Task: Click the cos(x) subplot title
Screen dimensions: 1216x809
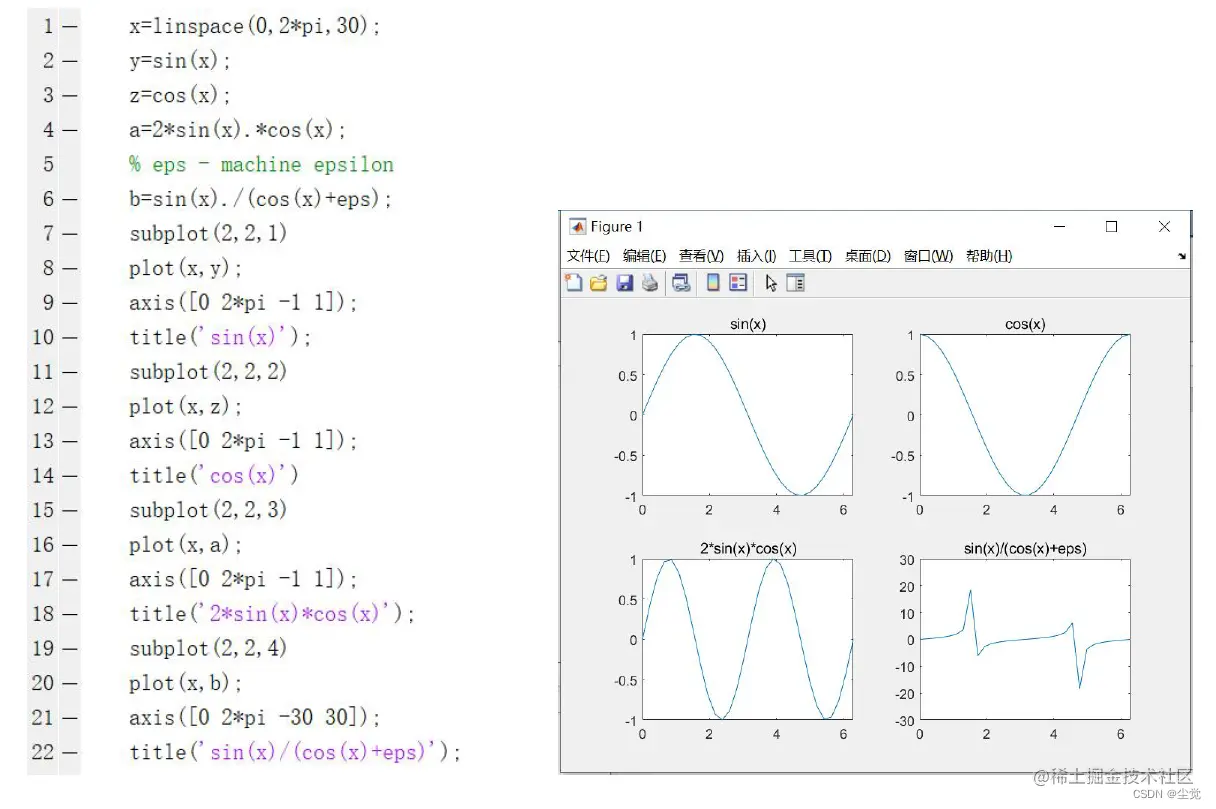Action: click(1025, 324)
